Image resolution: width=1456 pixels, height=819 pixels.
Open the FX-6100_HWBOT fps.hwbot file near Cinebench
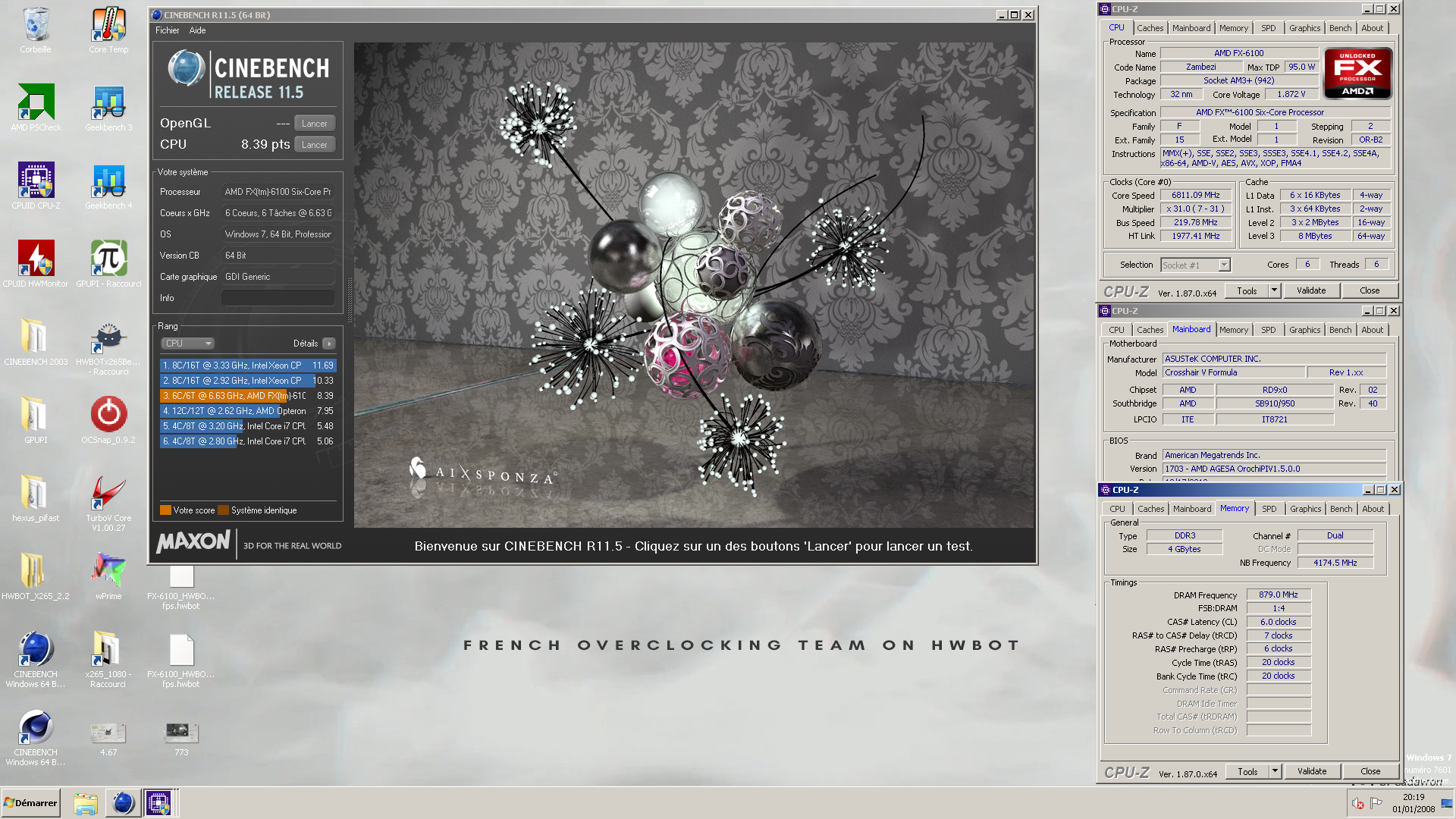coord(181,588)
